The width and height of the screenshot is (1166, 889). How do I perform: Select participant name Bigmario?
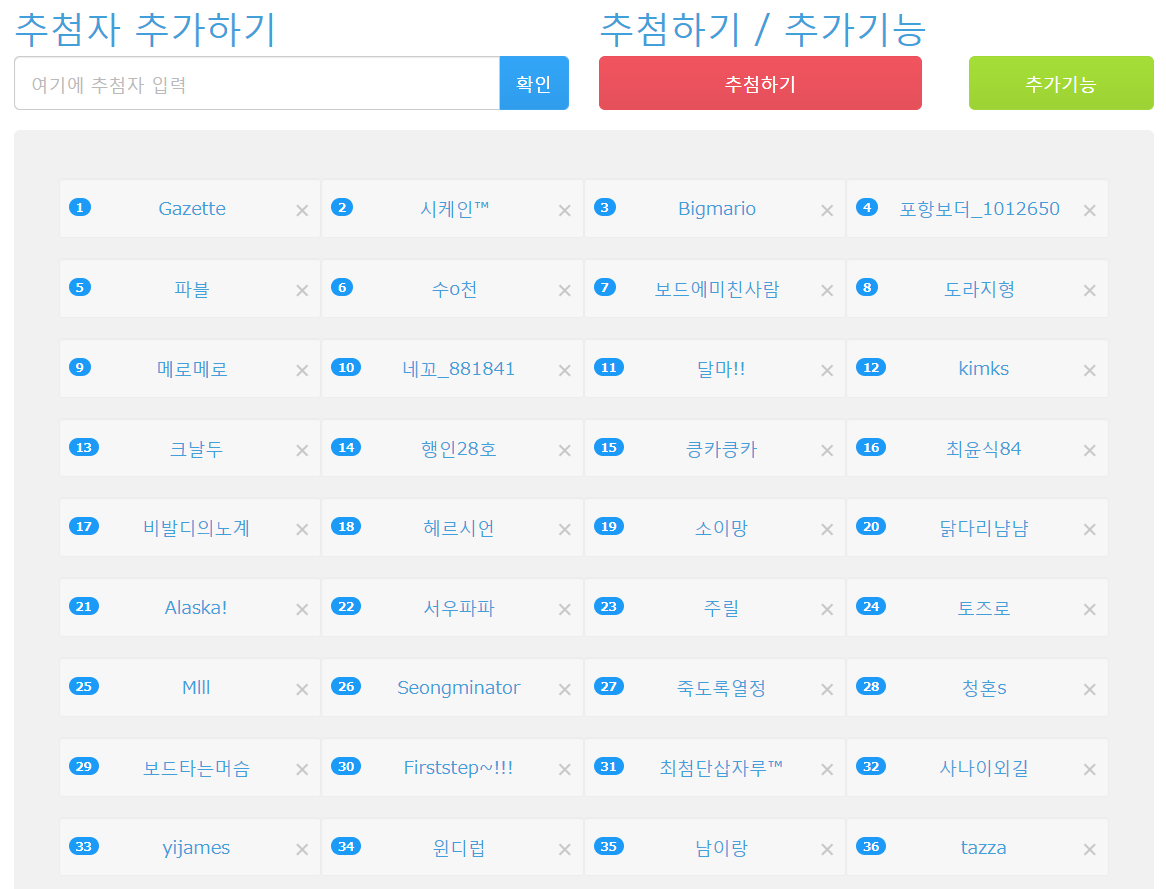pyautogui.click(x=717, y=208)
